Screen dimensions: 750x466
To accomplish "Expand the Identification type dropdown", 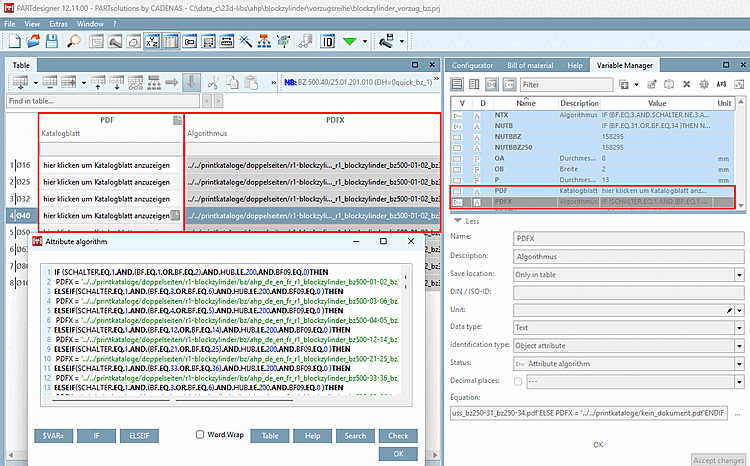I will [x=738, y=344].
